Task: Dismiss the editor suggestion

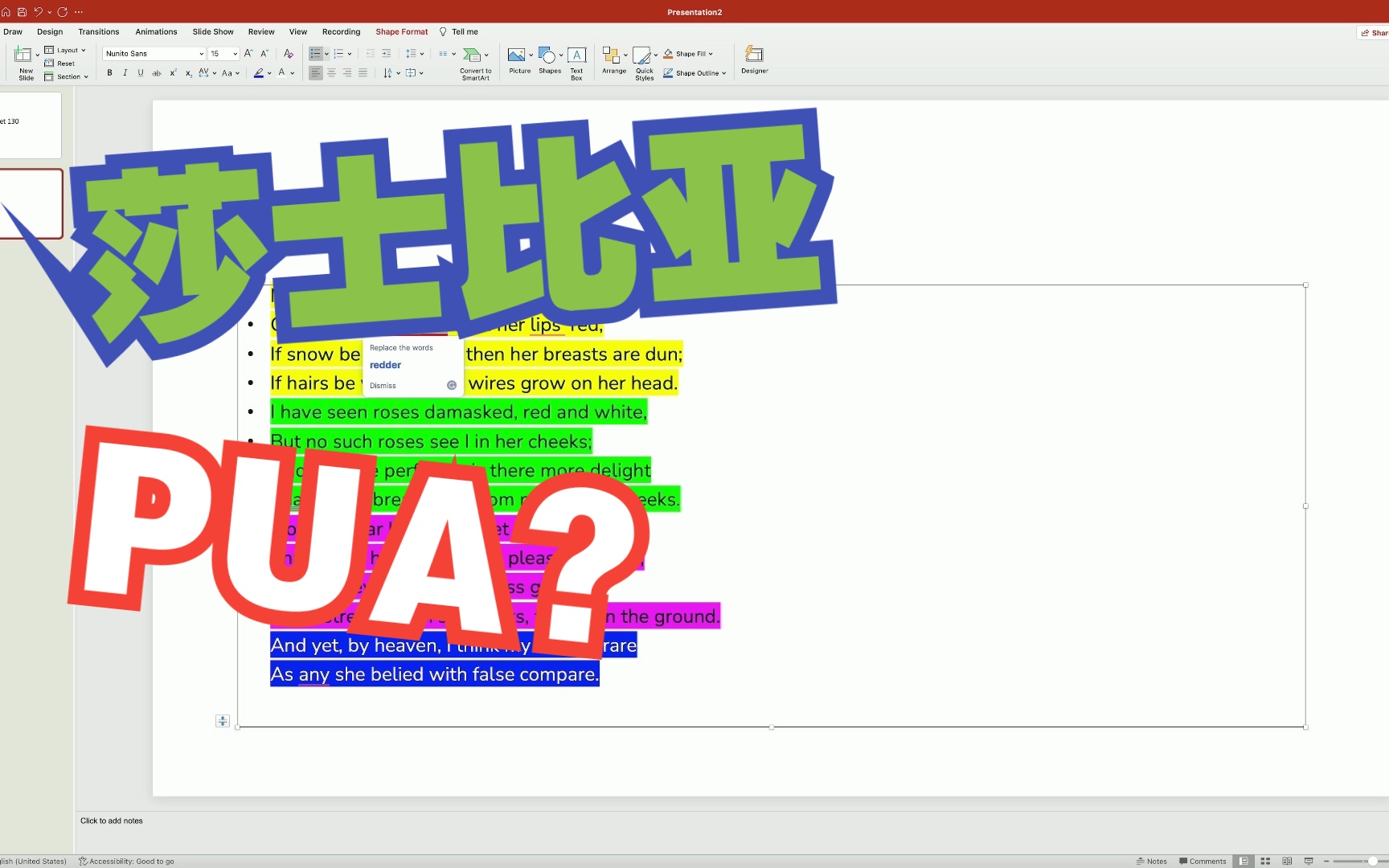Action: (383, 386)
